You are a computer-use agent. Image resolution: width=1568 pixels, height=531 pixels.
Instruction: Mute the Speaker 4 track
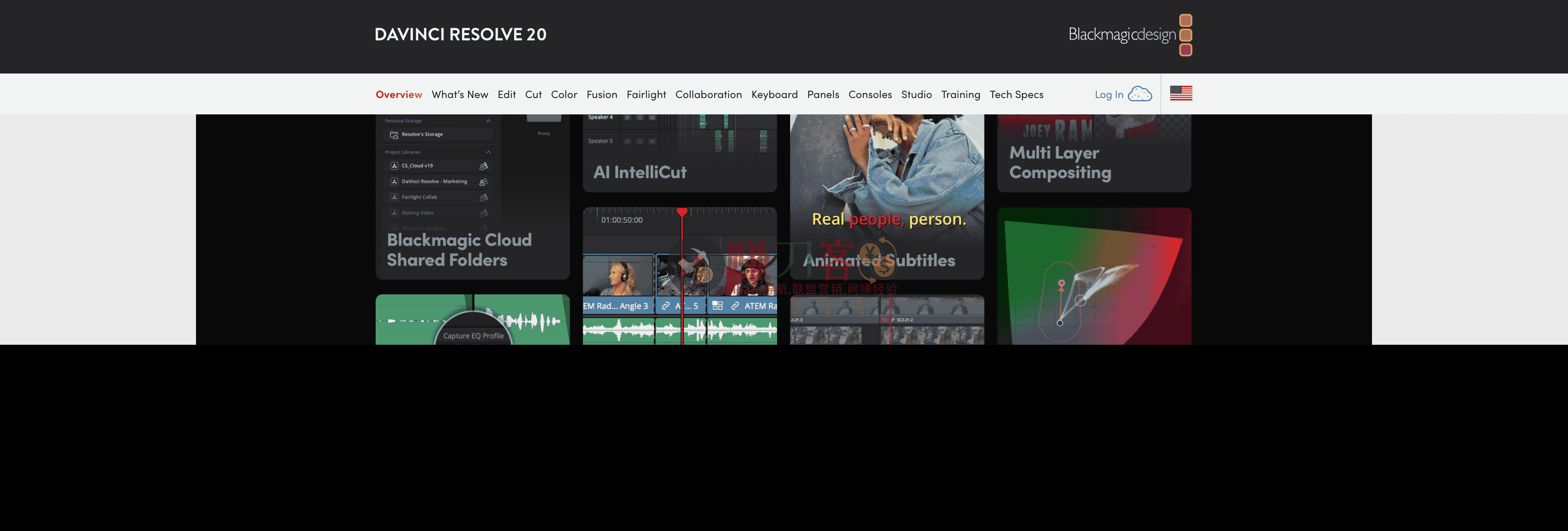click(x=651, y=118)
